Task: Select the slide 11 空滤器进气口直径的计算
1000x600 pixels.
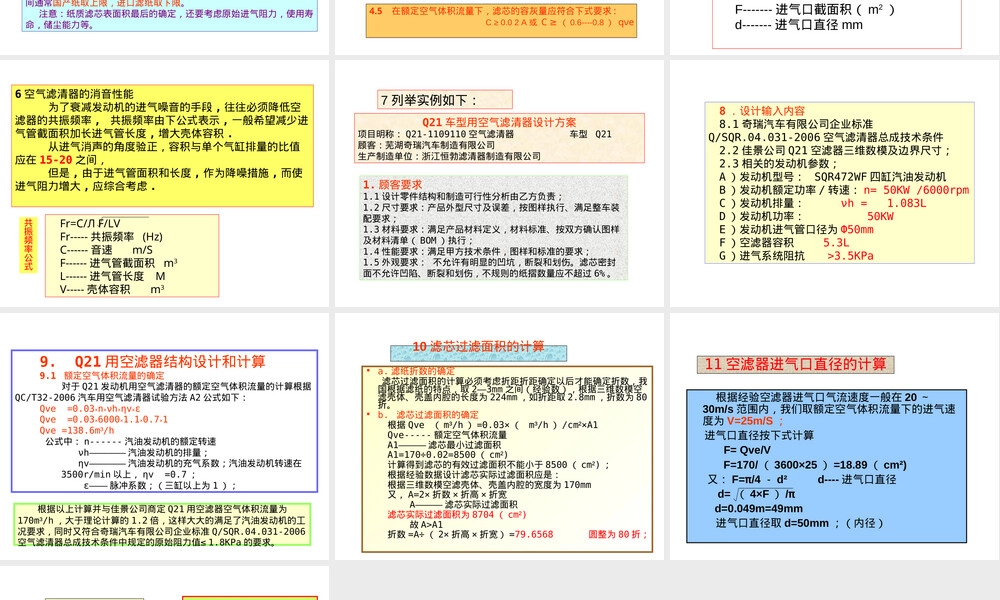Action: 835,436
